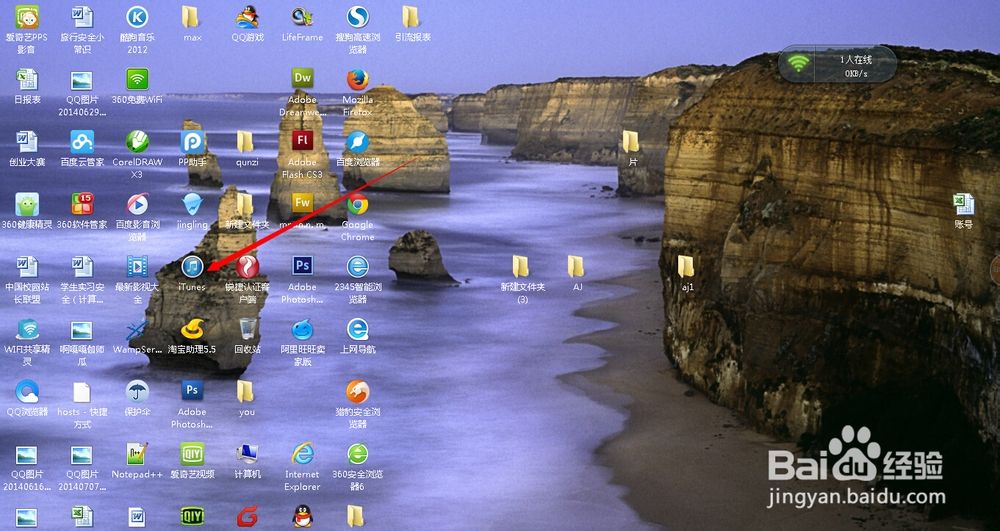Click the WiFi widget showing 1人在线
The width and height of the screenshot is (1000, 531).
point(837,64)
